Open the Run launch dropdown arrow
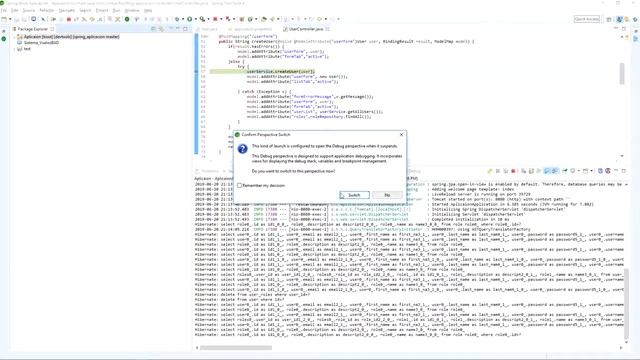Screen dimensions: 640x360 [x=196, y=19]
